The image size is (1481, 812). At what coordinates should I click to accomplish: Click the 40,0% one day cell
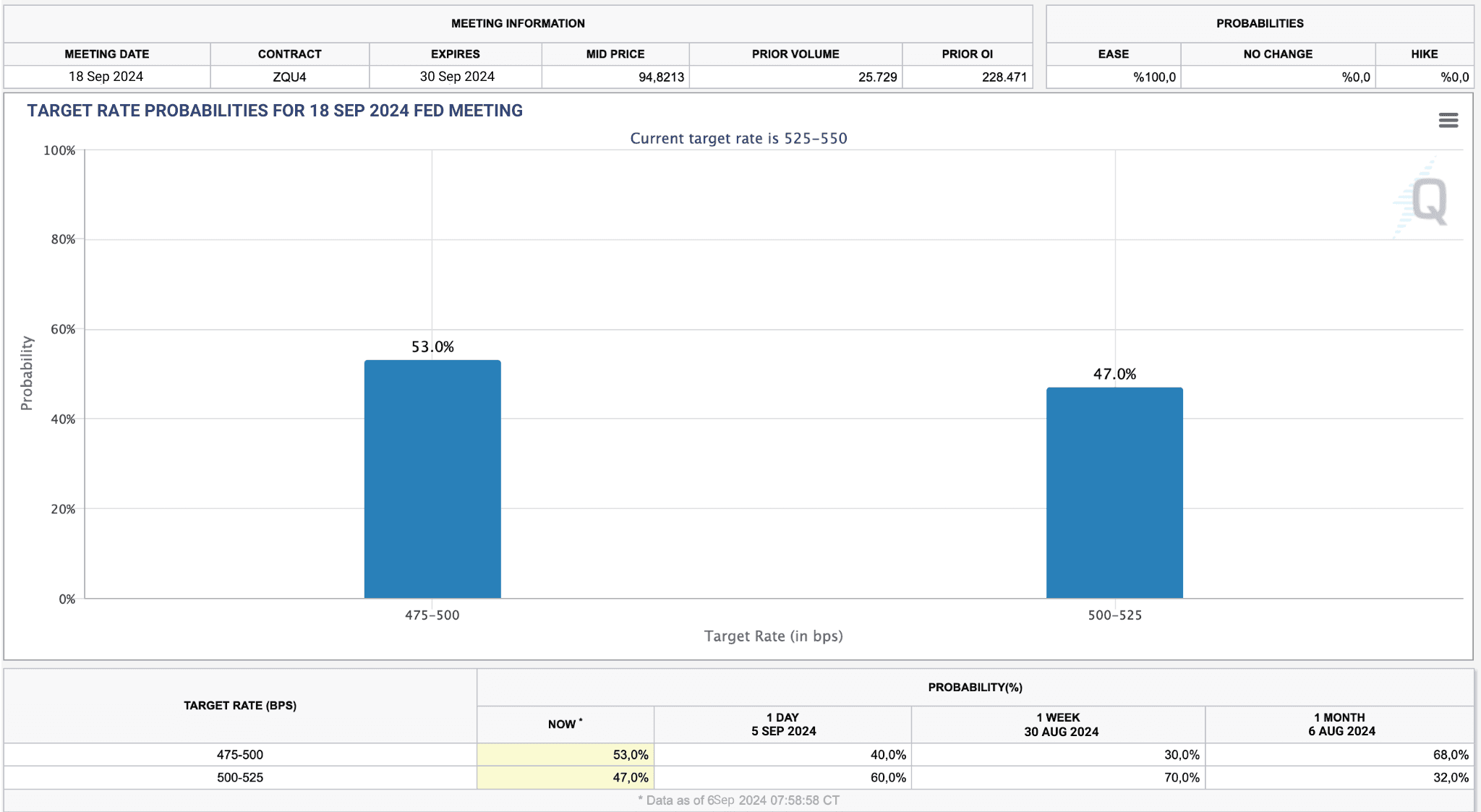783,755
